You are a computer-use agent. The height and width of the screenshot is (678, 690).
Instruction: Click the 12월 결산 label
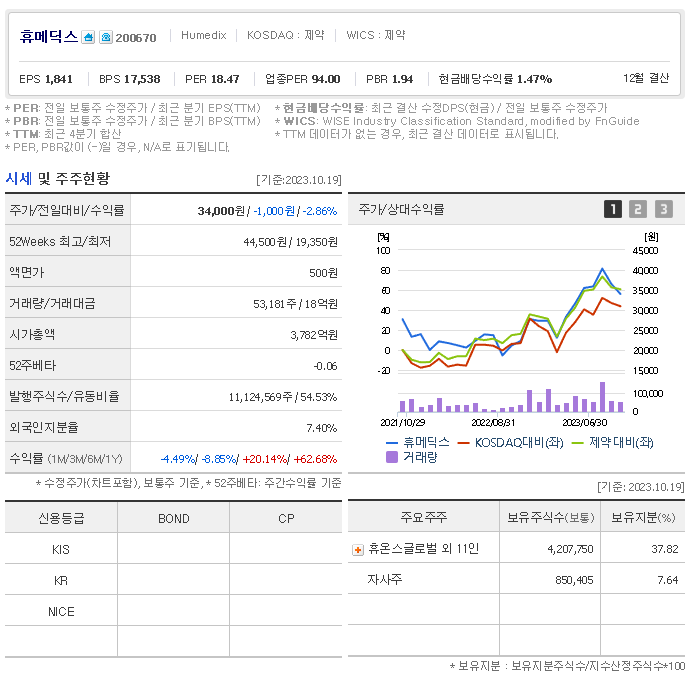pos(646,78)
